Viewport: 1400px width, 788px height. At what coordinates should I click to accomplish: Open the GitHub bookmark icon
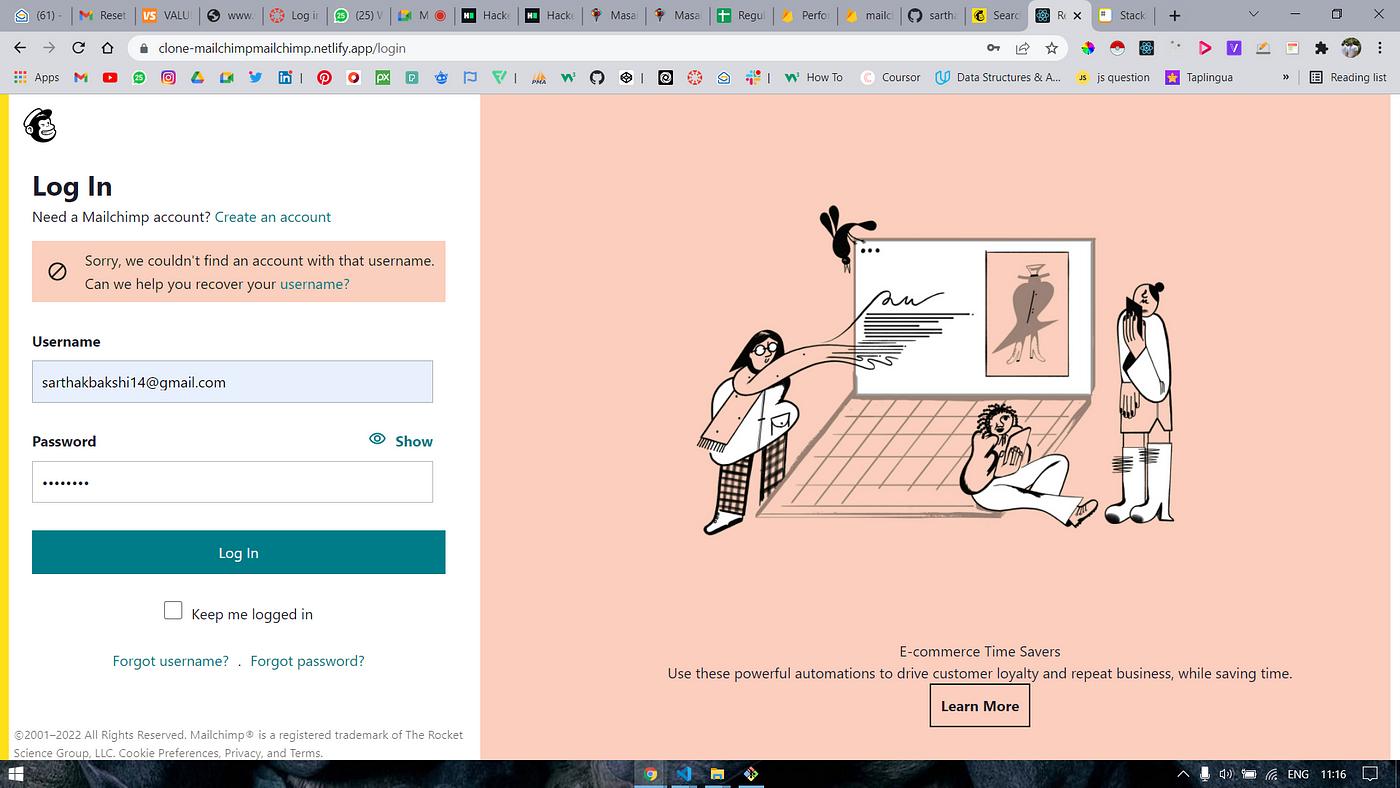[597, 77]
